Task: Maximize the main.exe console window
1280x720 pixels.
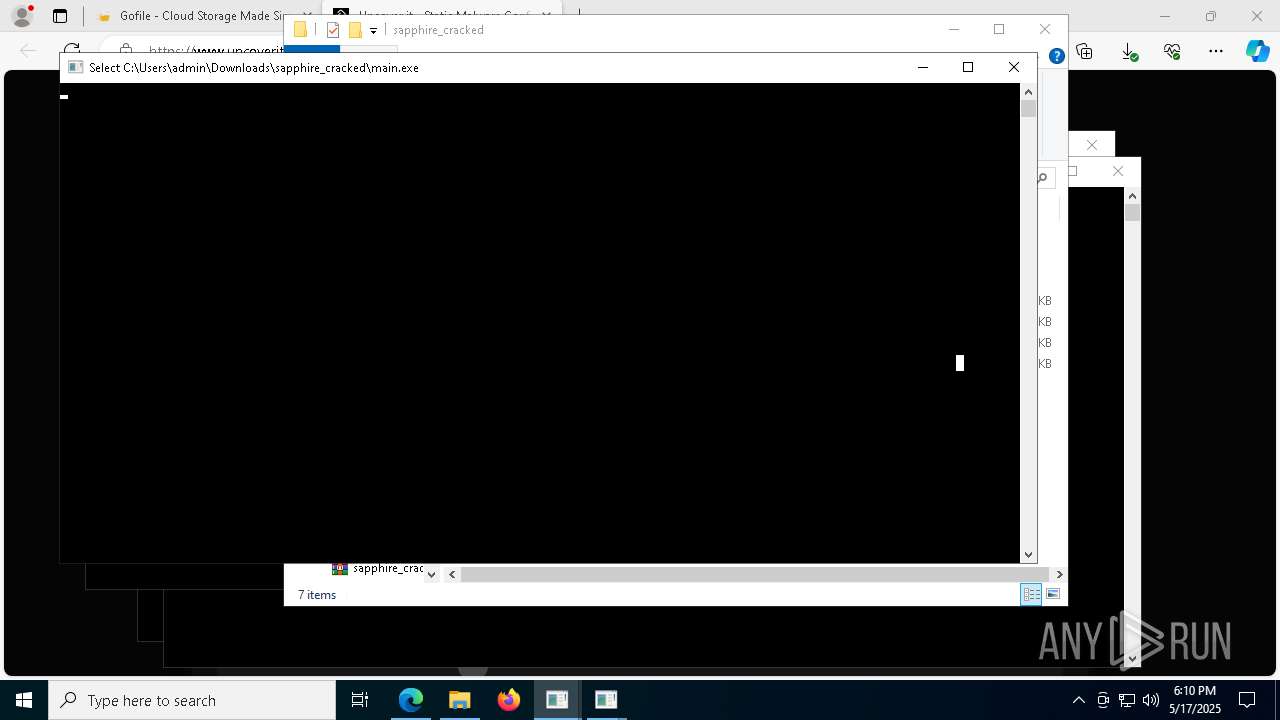Action: (x=967, y=67)
